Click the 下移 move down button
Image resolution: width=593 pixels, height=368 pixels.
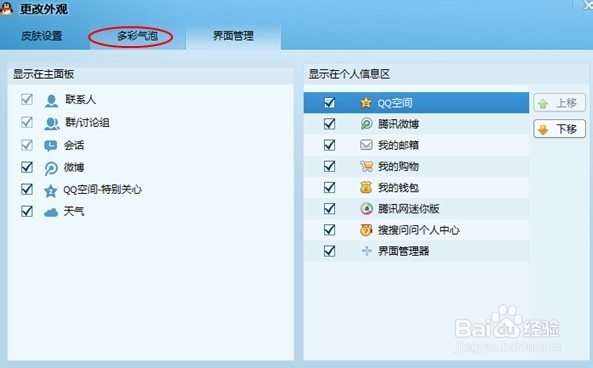click(559, 129)
